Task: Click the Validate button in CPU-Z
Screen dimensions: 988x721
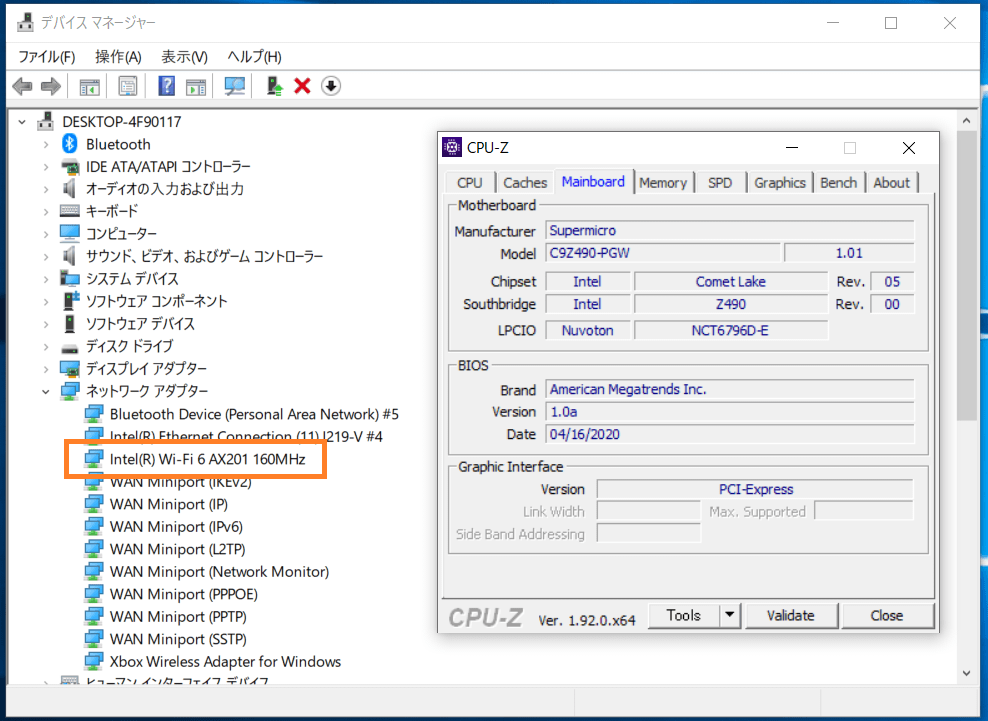Action: click(791, 615)
